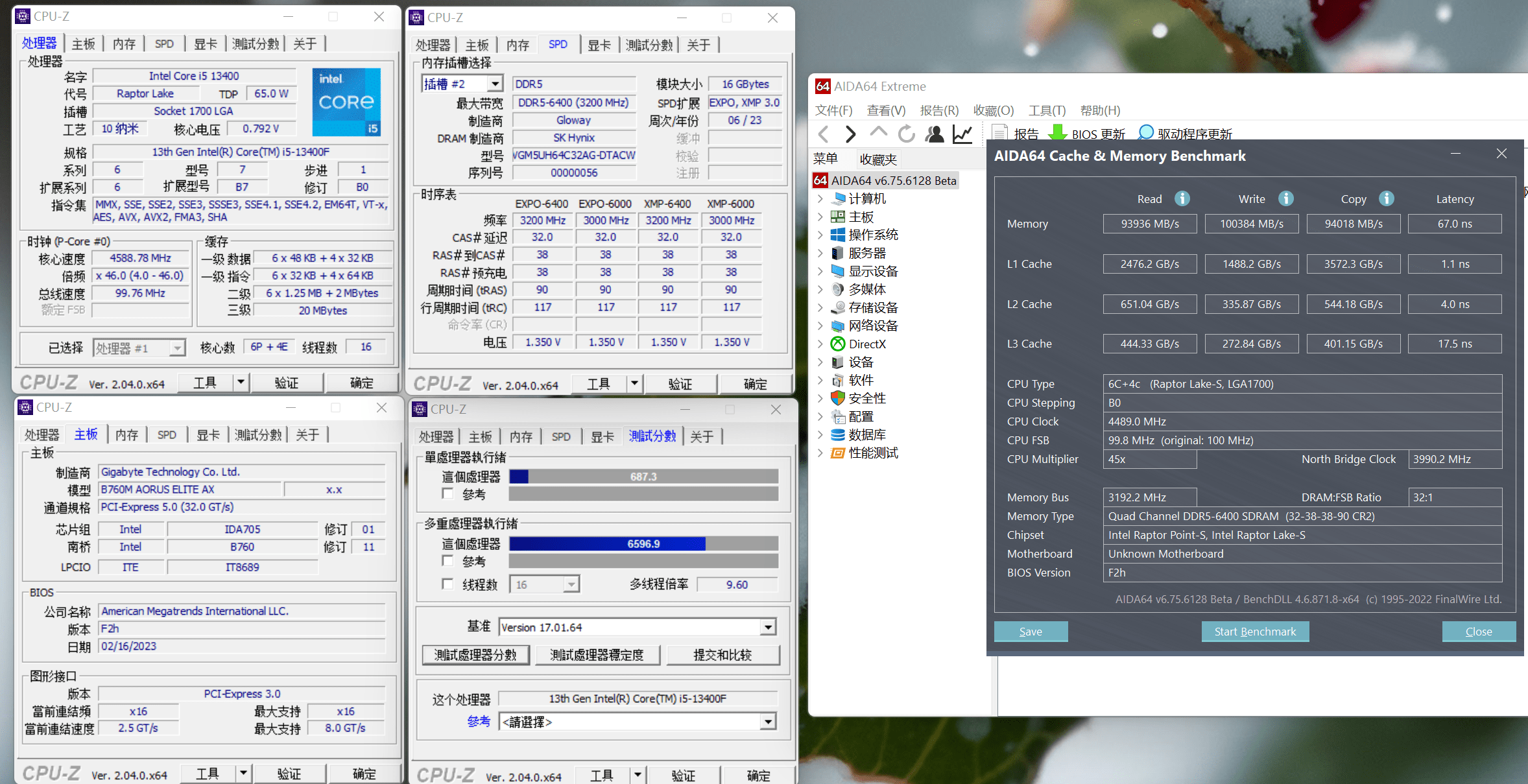Click multi-thread score bar 6596.9
This screenshot has height=784, width=1528.
[643, 543]
